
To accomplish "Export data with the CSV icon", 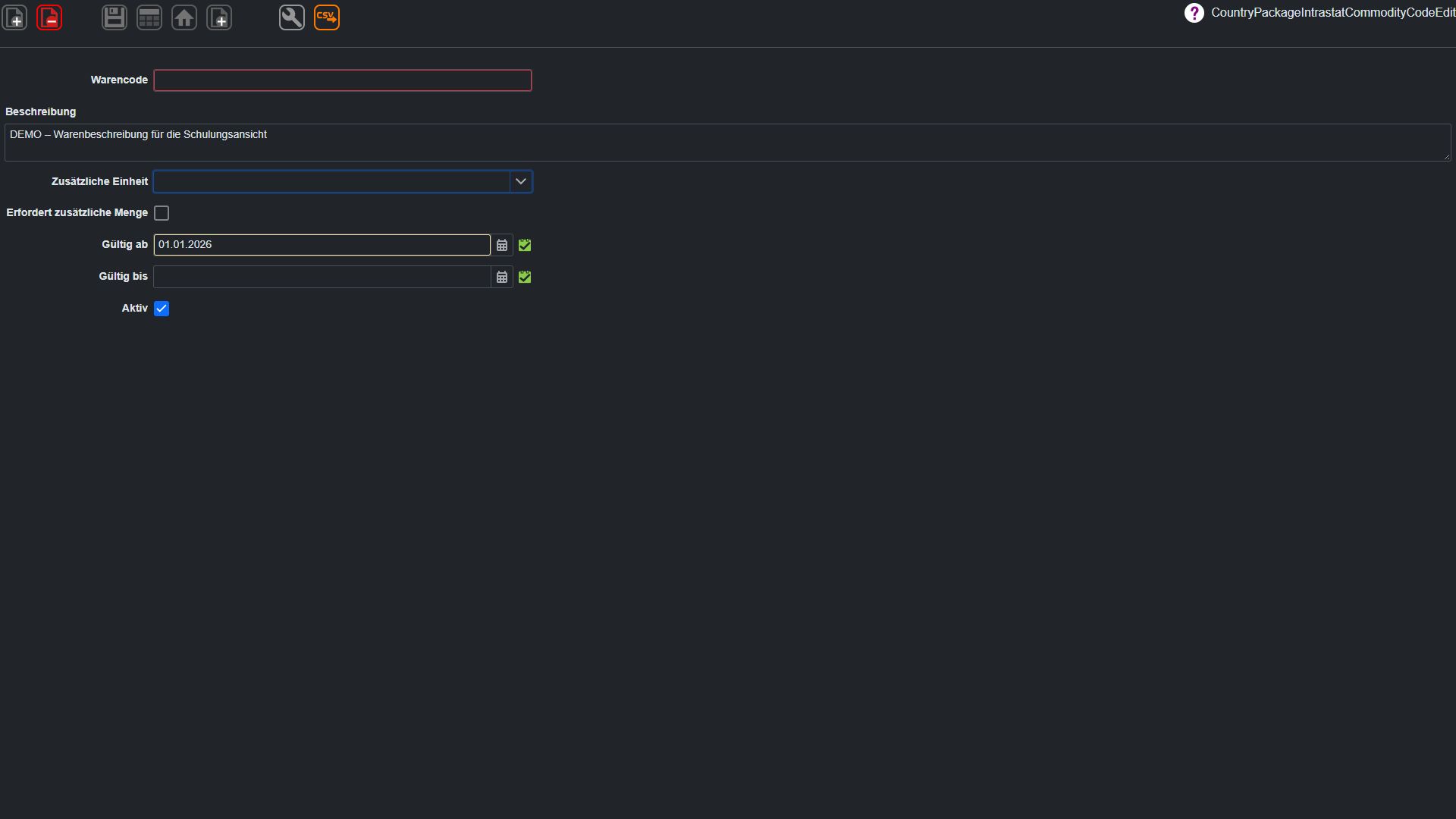I will click(327, 17).
